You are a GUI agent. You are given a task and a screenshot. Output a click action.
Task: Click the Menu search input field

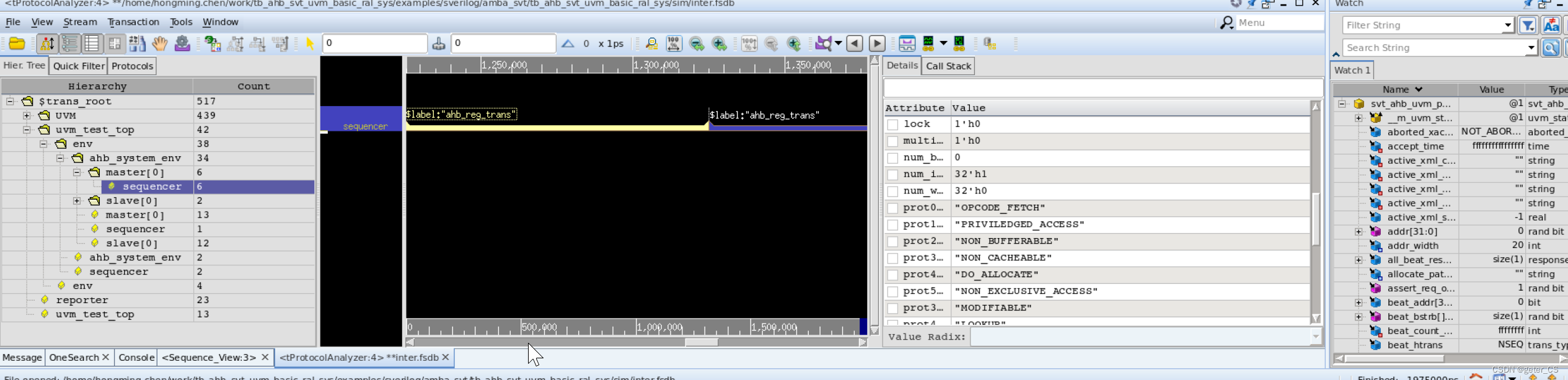pyautogui.click(x=1279, y=23)
